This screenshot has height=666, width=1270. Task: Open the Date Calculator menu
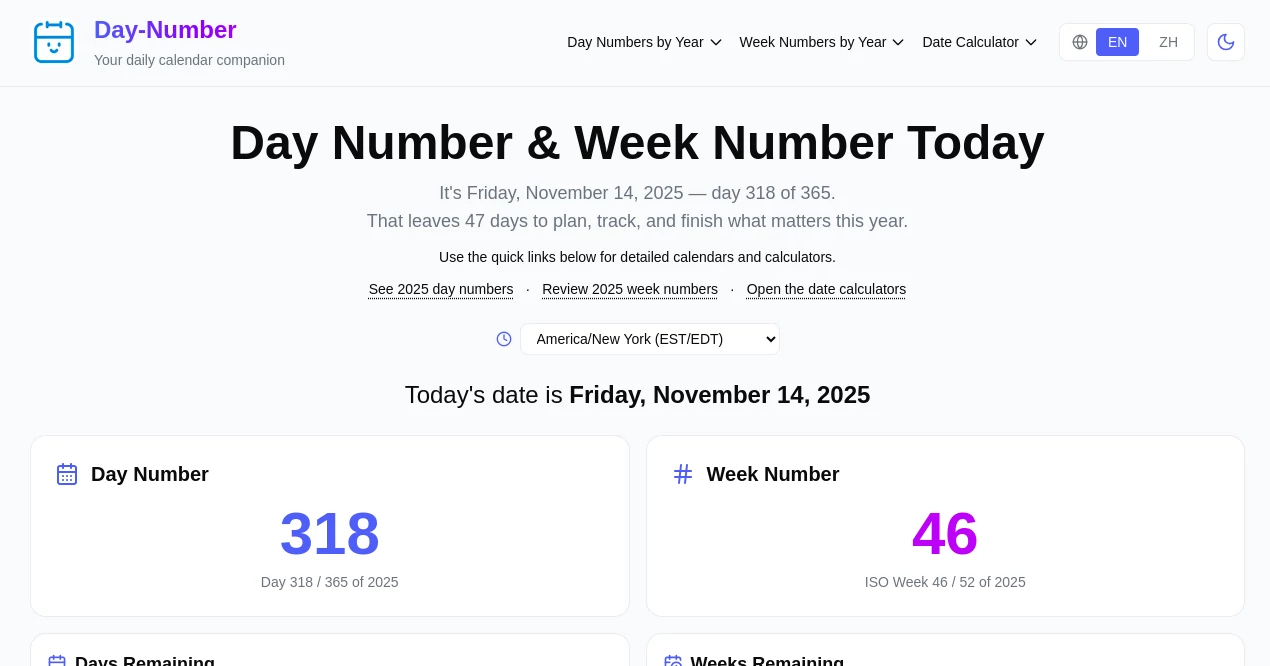pos(978,42)
